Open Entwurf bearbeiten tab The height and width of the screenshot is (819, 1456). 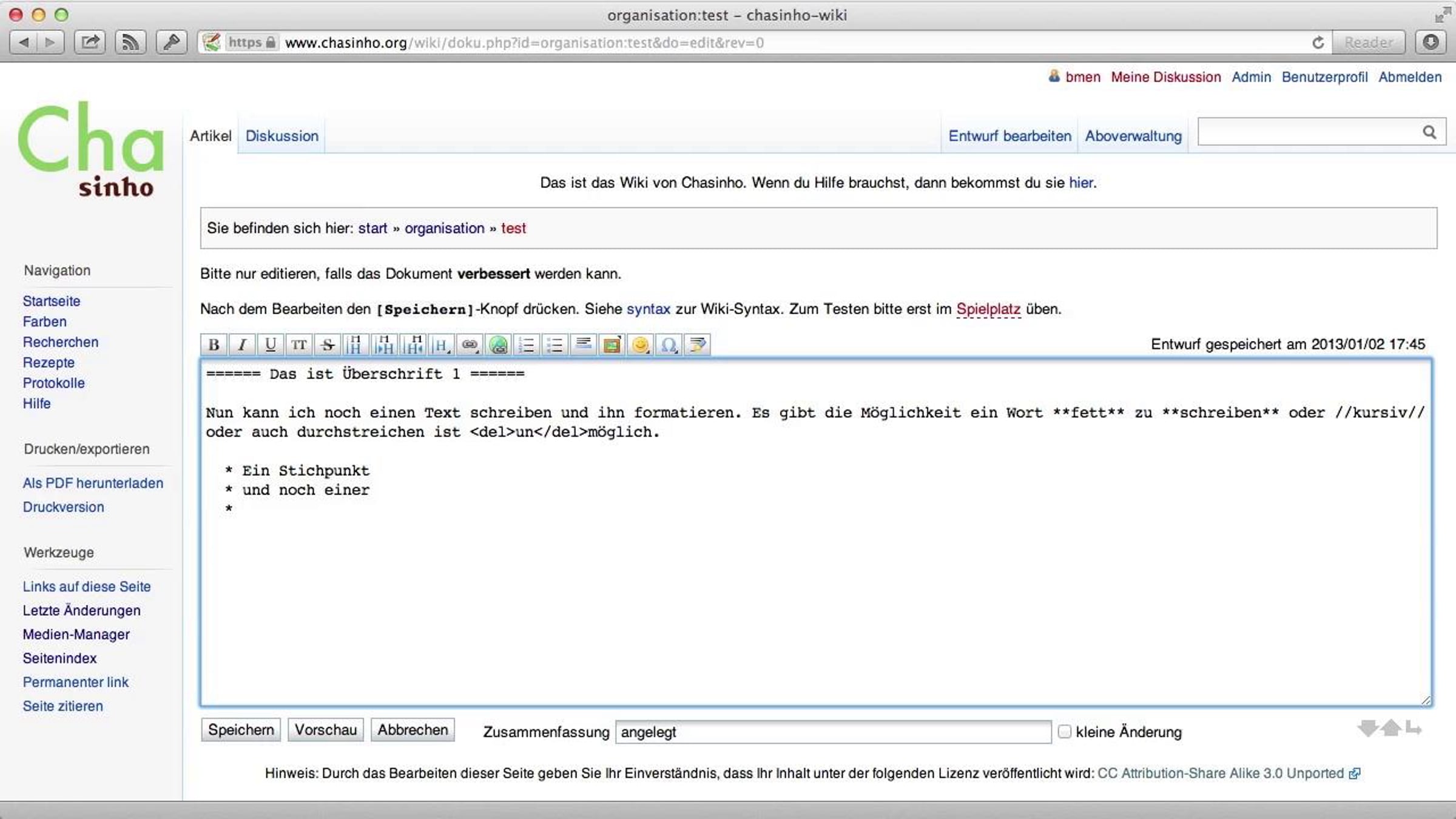(1009, 136)
